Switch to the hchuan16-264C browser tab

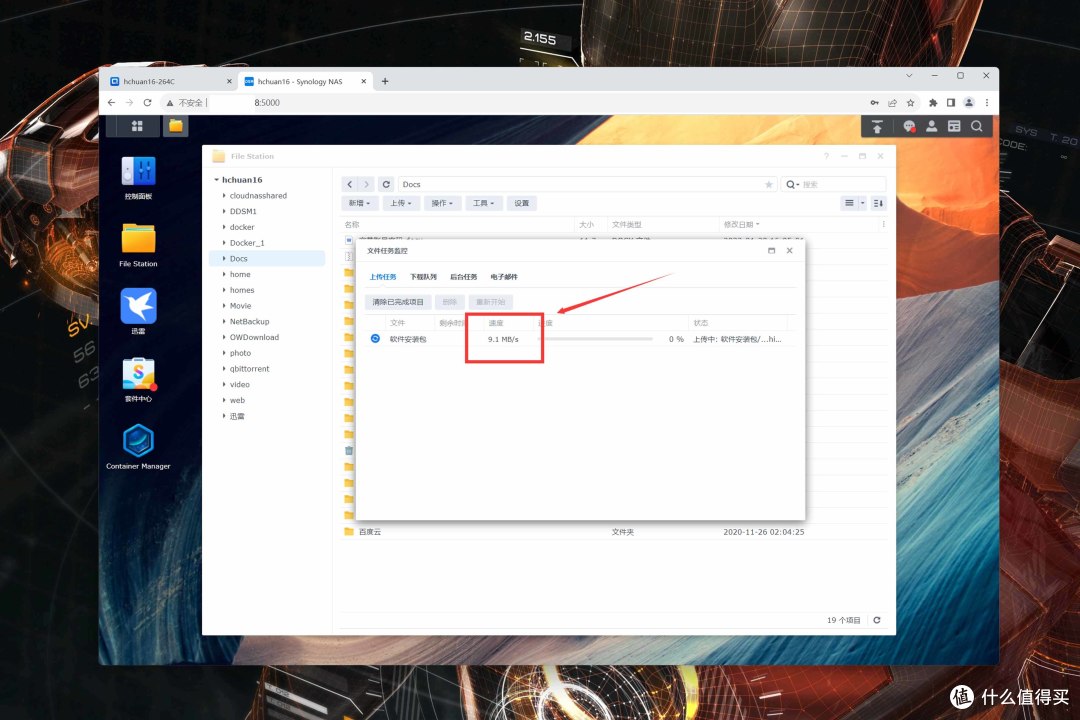[x=170, y=81]
